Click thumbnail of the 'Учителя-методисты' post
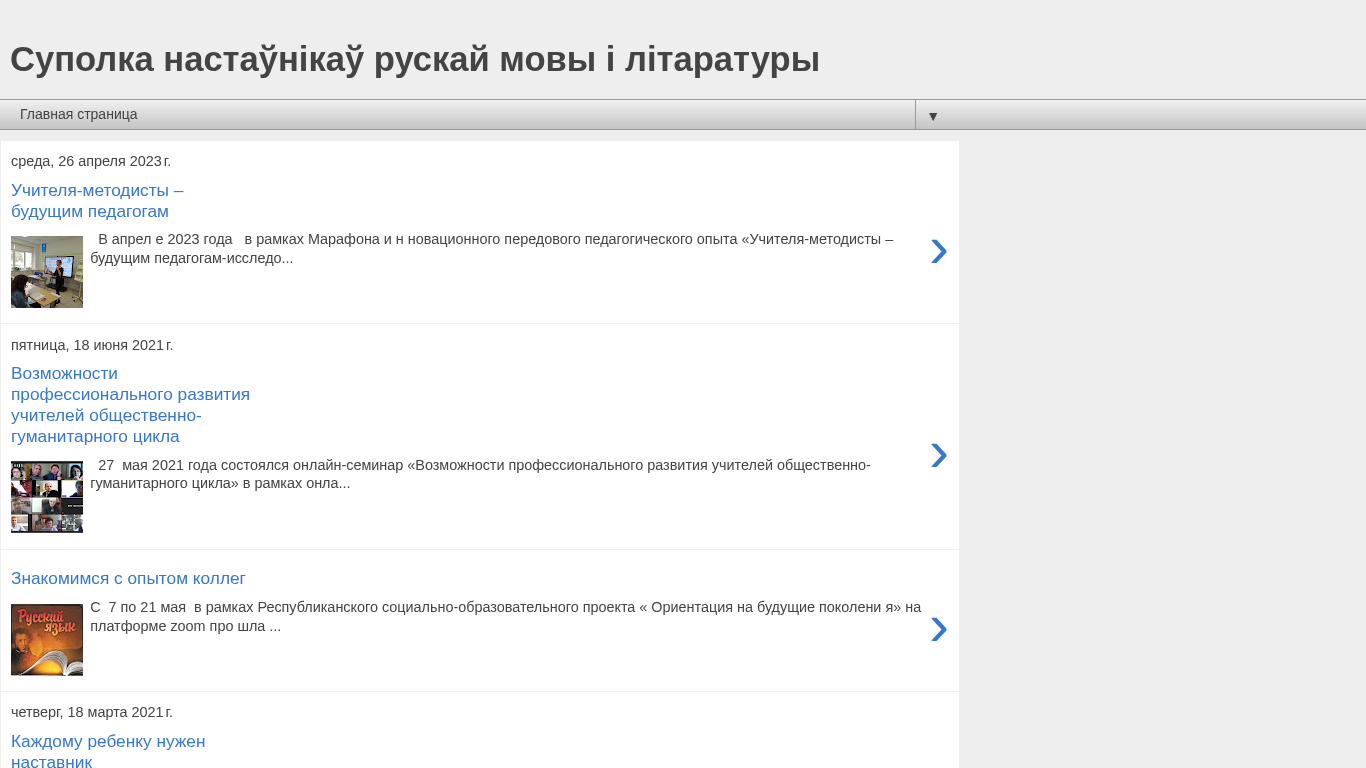 (x=47, y=272)
